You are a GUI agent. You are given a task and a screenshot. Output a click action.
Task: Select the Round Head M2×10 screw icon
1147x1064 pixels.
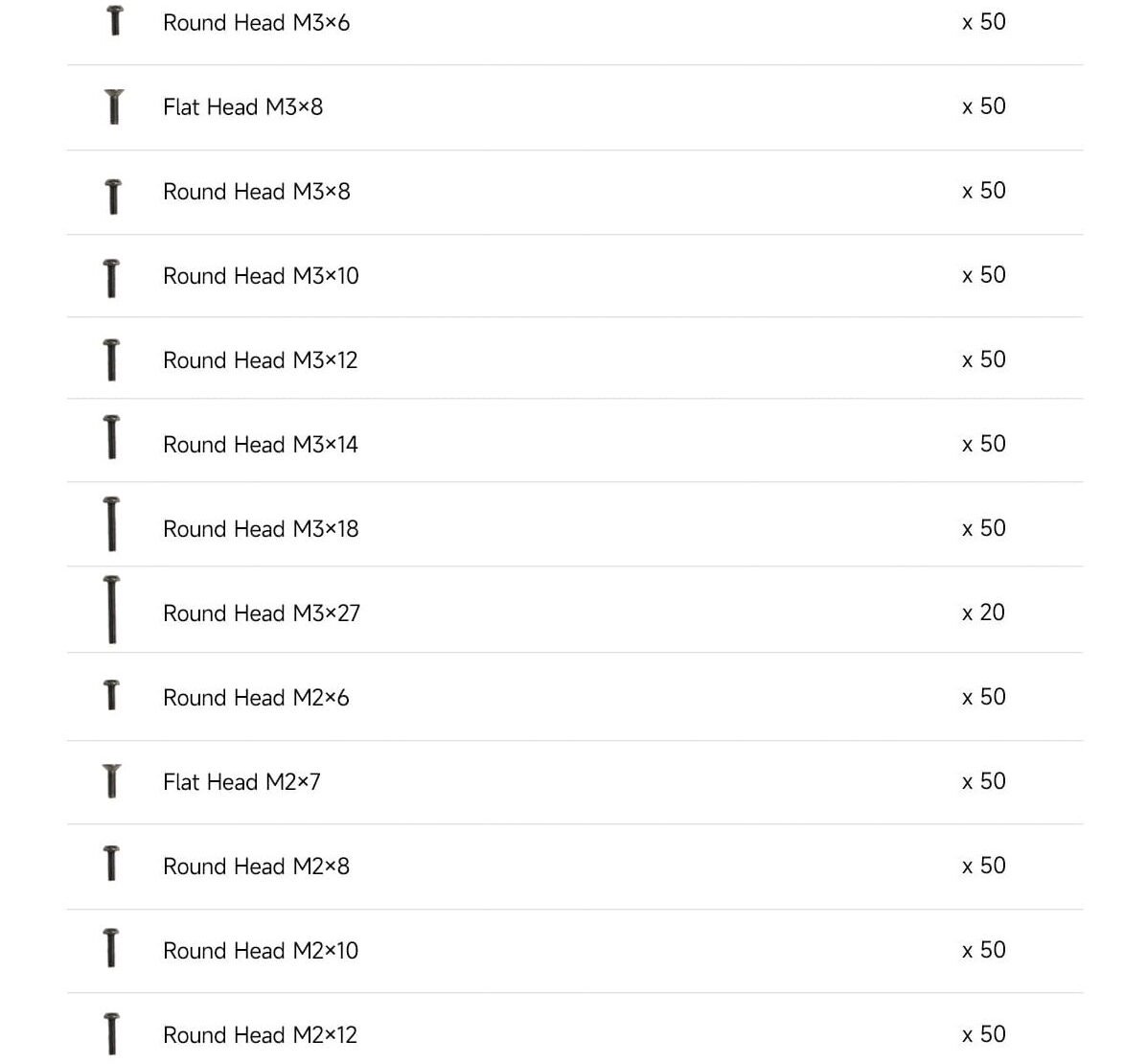pos(111,947)
